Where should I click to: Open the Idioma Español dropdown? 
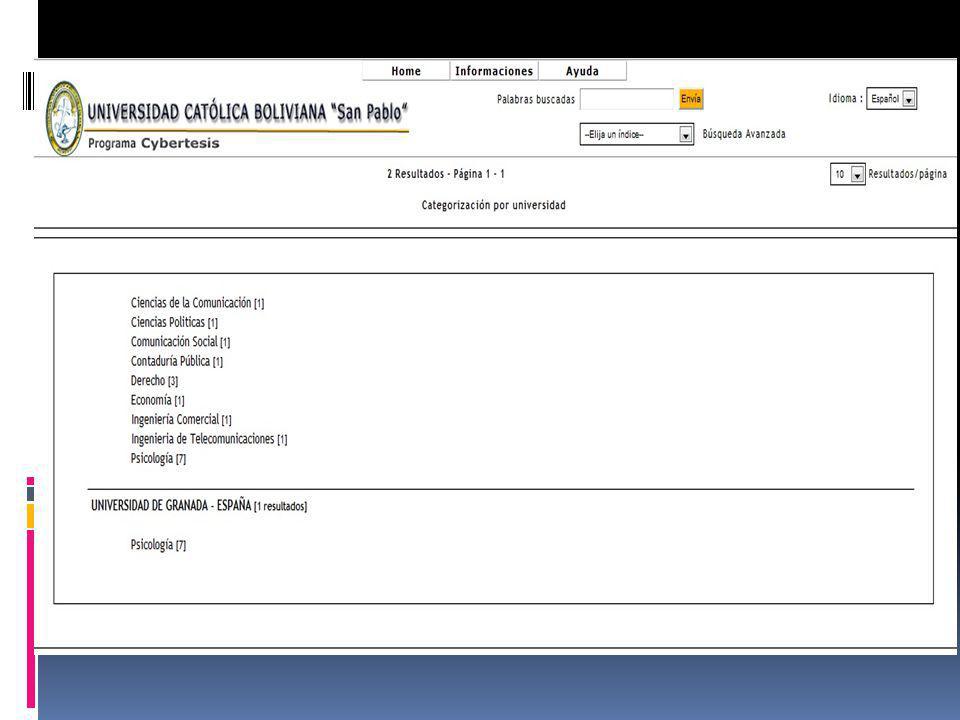[891, 99]
